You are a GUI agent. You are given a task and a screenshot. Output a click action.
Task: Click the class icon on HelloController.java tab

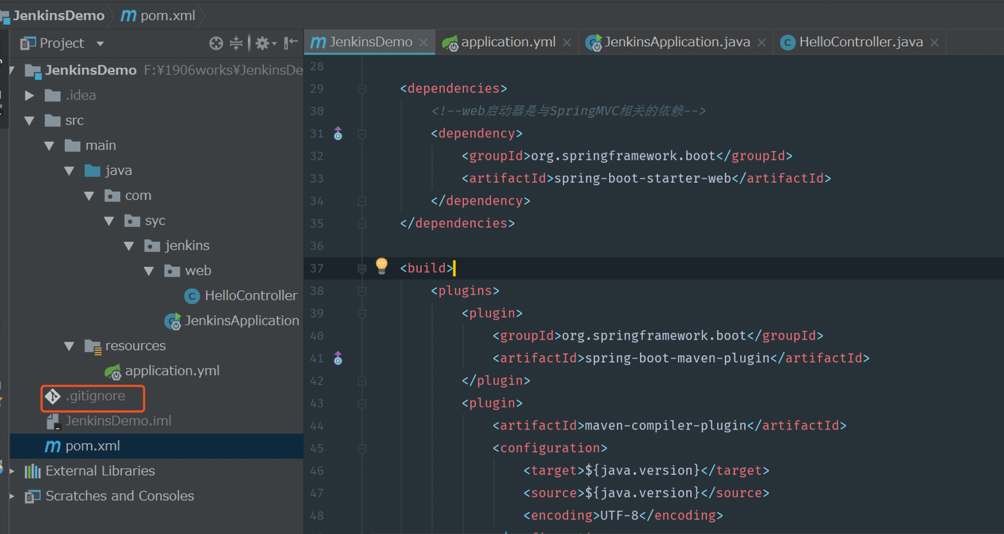pos(788,43)
